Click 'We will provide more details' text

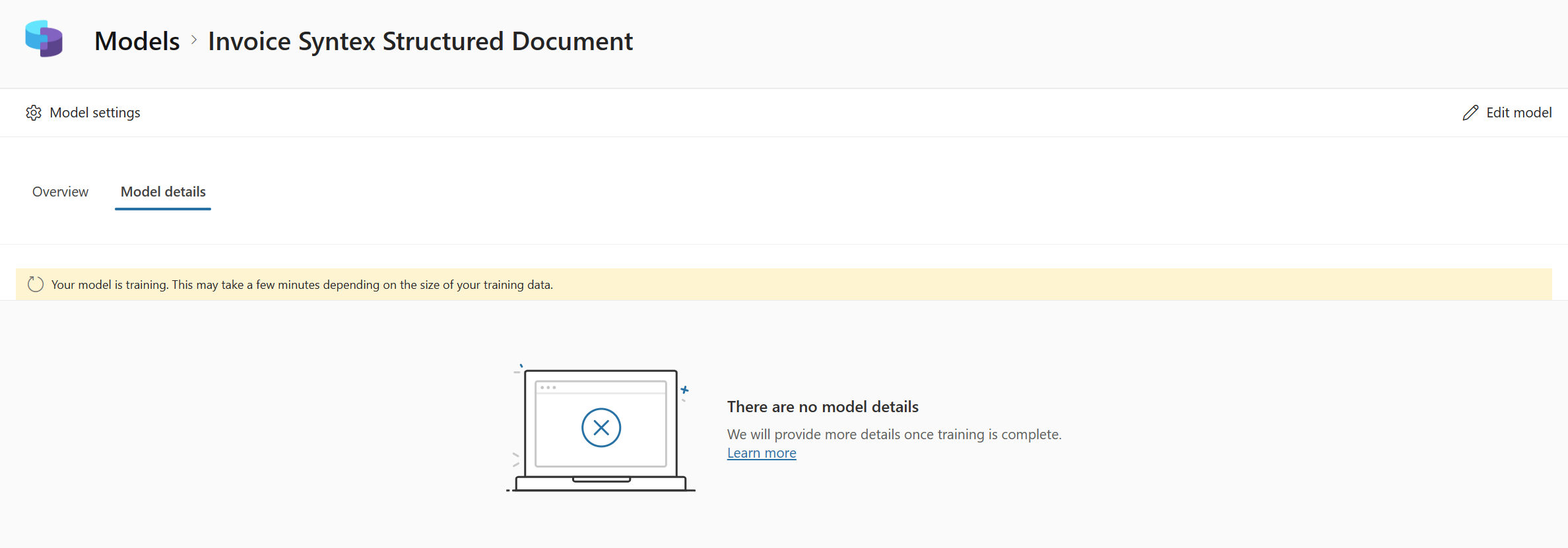894,435
